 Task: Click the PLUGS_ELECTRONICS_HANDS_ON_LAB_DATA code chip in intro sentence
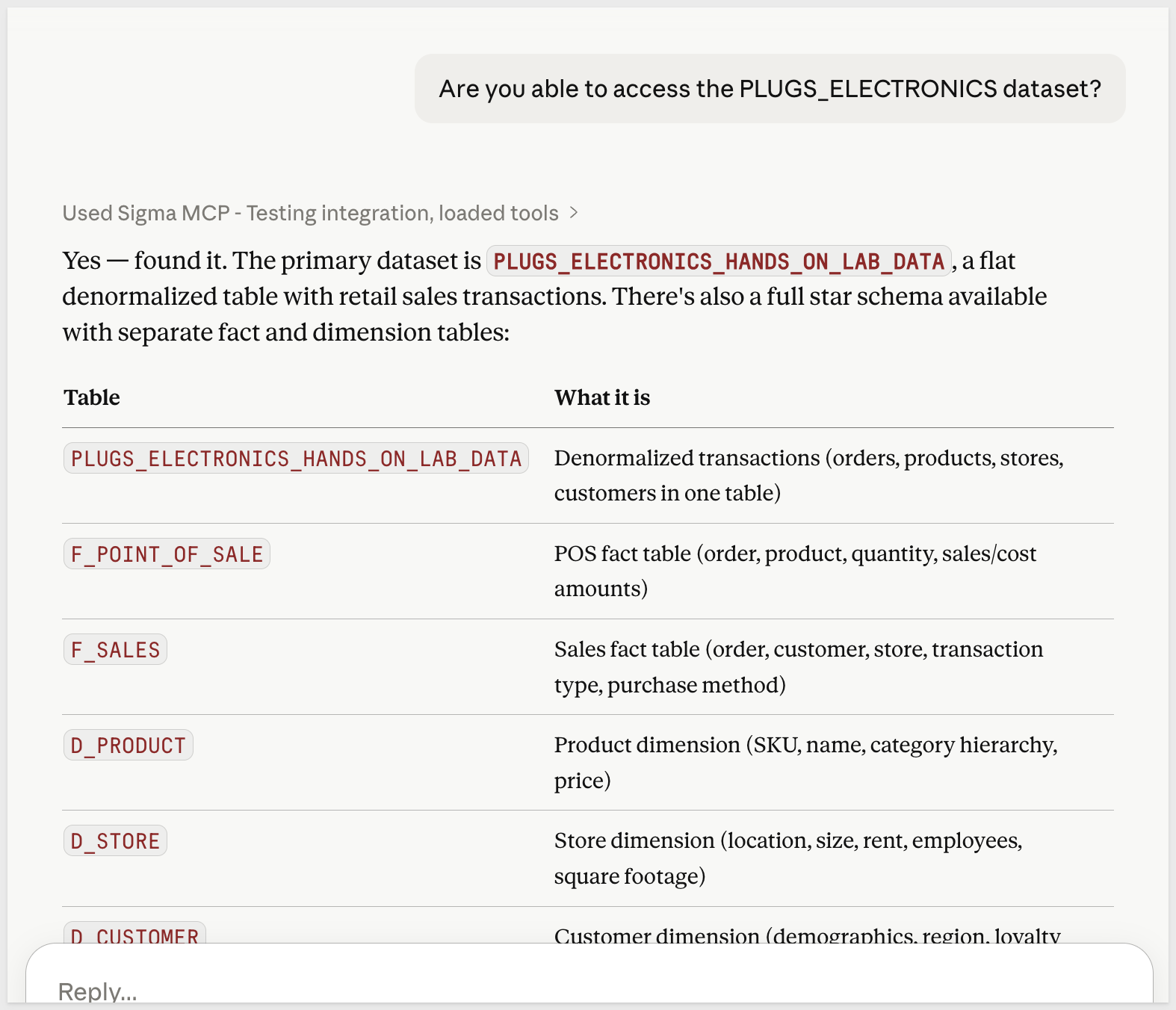click(718, 261)
